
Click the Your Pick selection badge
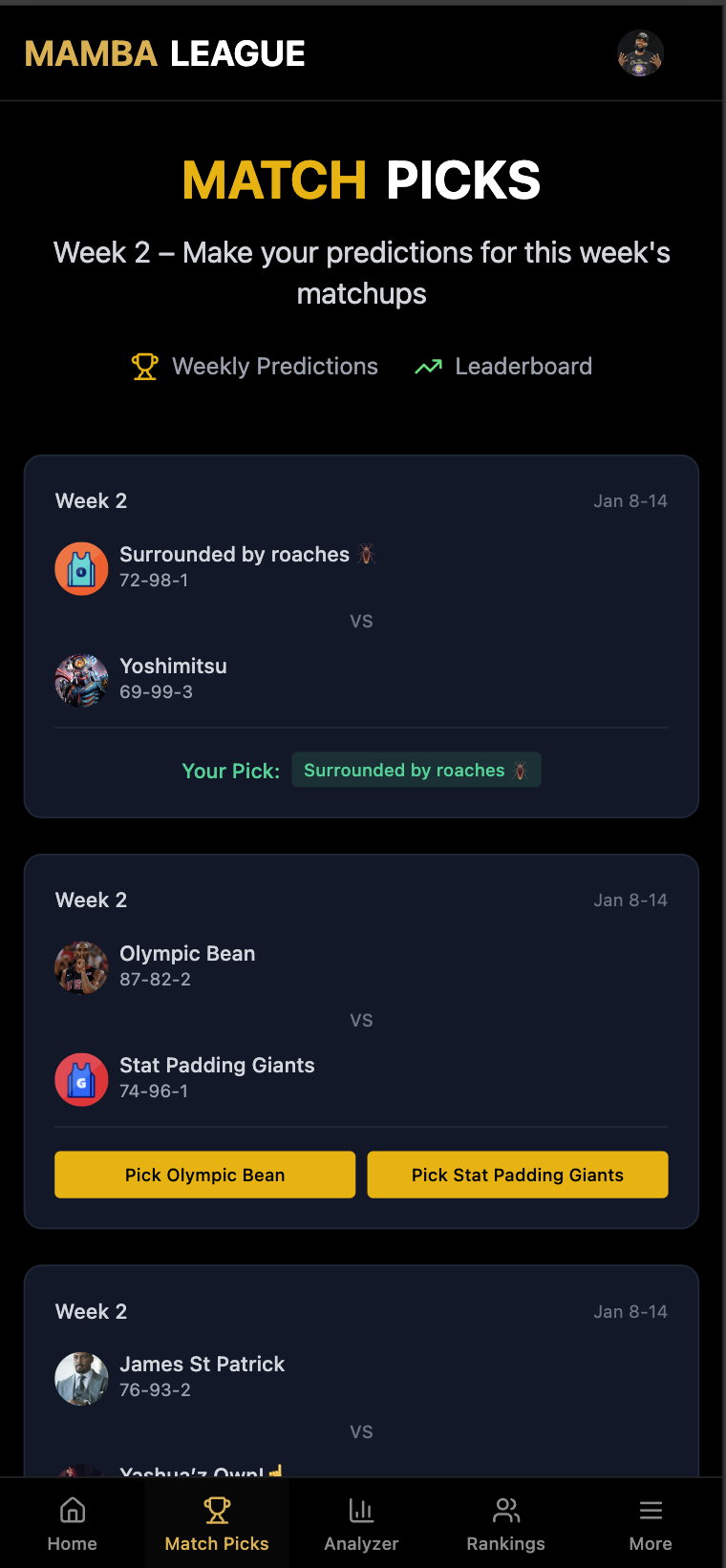pos(416,770)
